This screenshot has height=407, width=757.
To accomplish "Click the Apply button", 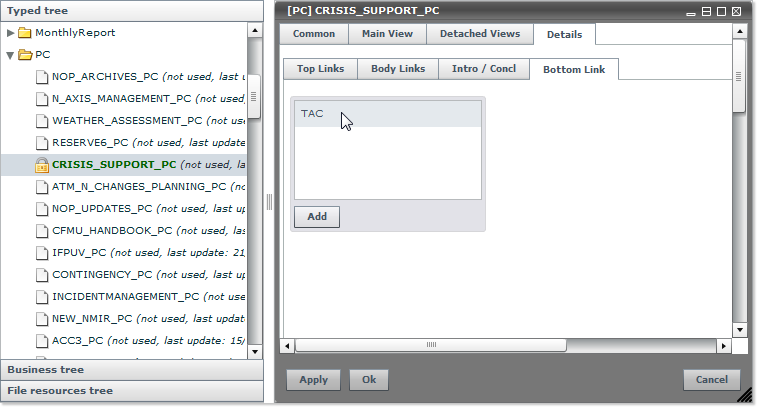I will pos(313,380).
